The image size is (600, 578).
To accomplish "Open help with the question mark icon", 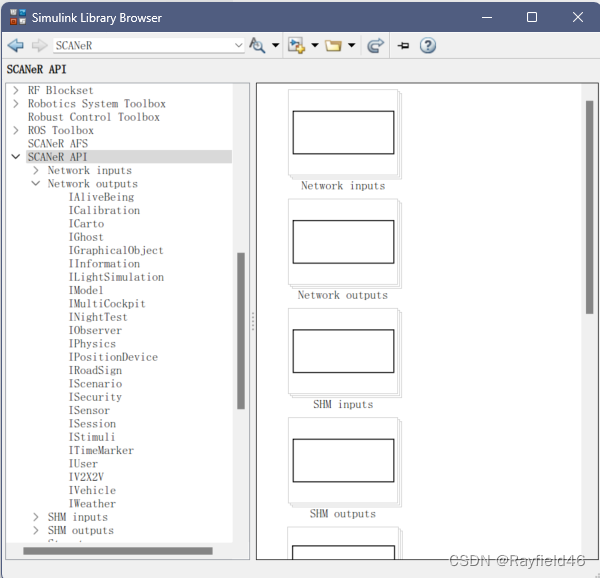I will coord(428,46).
